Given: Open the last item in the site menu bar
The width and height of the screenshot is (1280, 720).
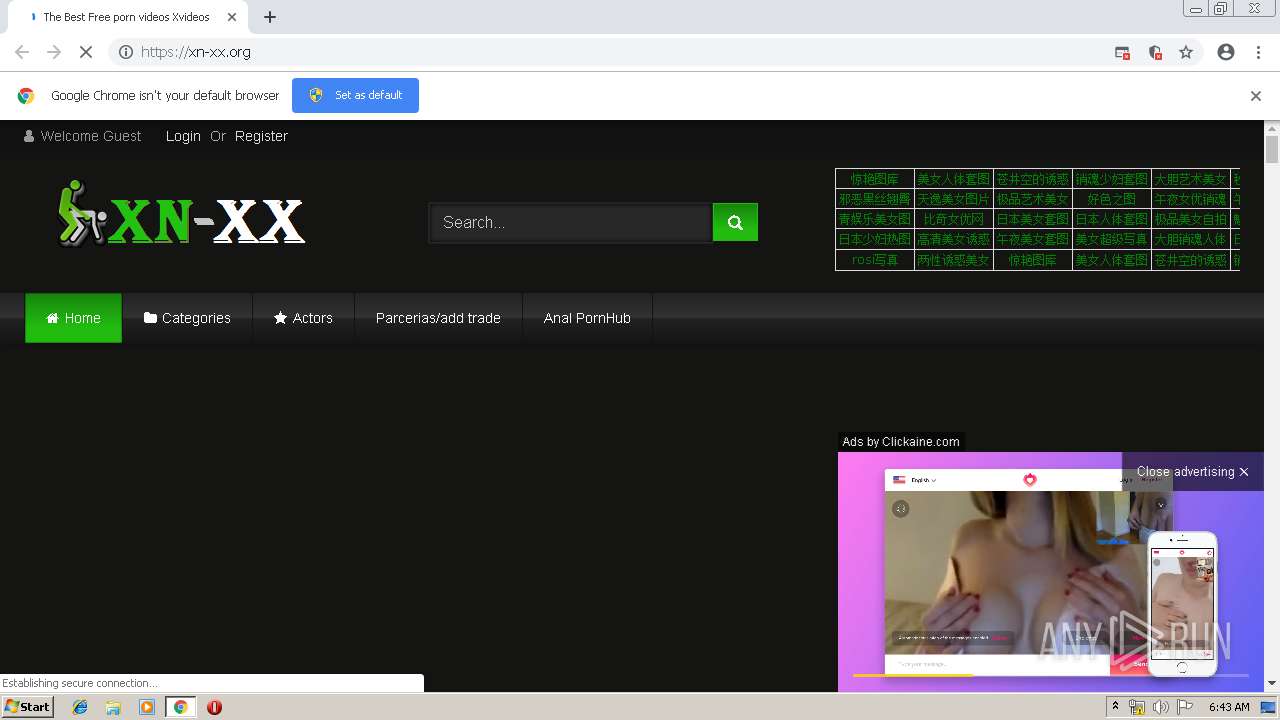Looking at the screenshot, I should point(587,318).
